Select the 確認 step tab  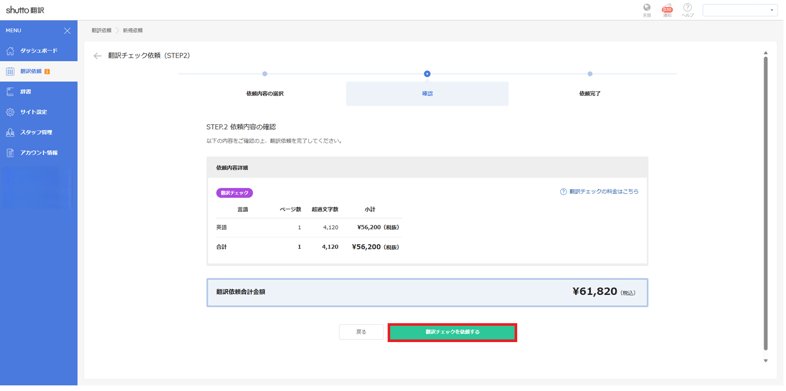[x=427, y=94]
